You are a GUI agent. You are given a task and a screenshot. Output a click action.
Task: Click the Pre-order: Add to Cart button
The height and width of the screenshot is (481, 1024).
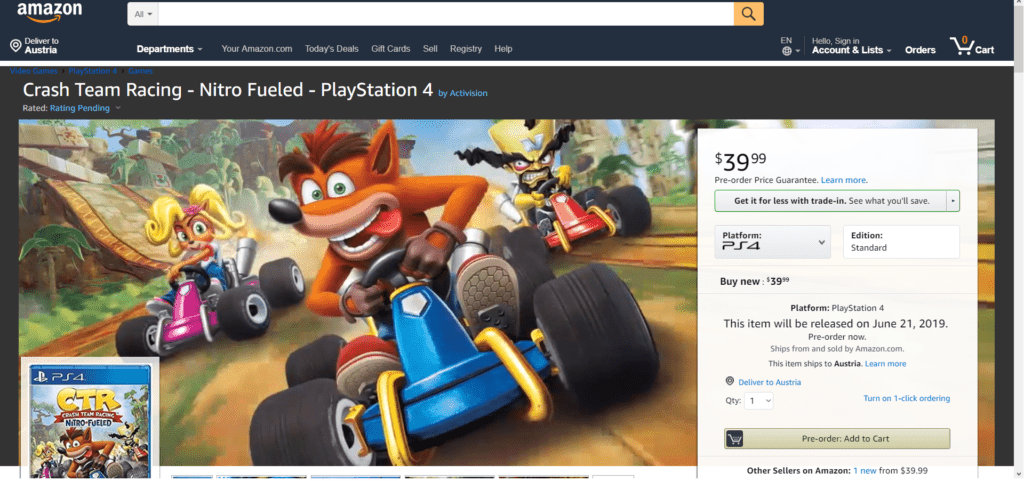point(837,439)
